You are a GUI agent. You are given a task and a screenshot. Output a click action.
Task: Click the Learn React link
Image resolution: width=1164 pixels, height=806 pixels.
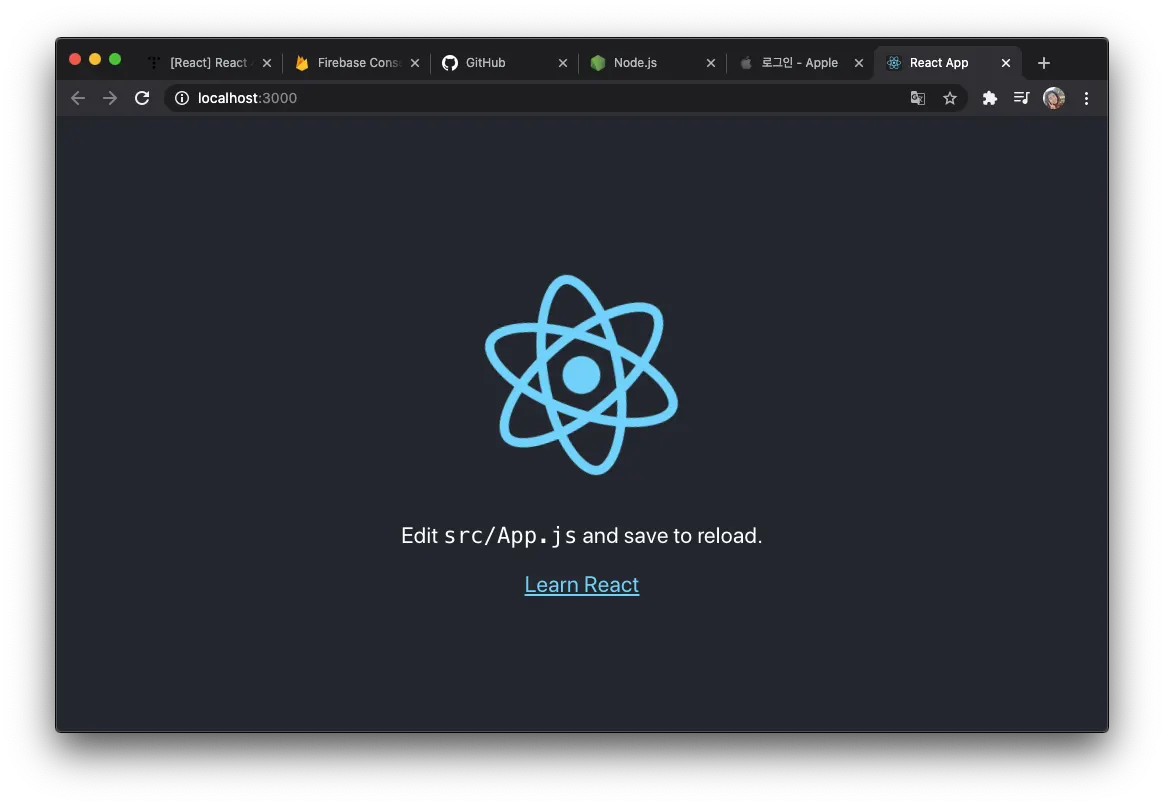tap(581, 585)
